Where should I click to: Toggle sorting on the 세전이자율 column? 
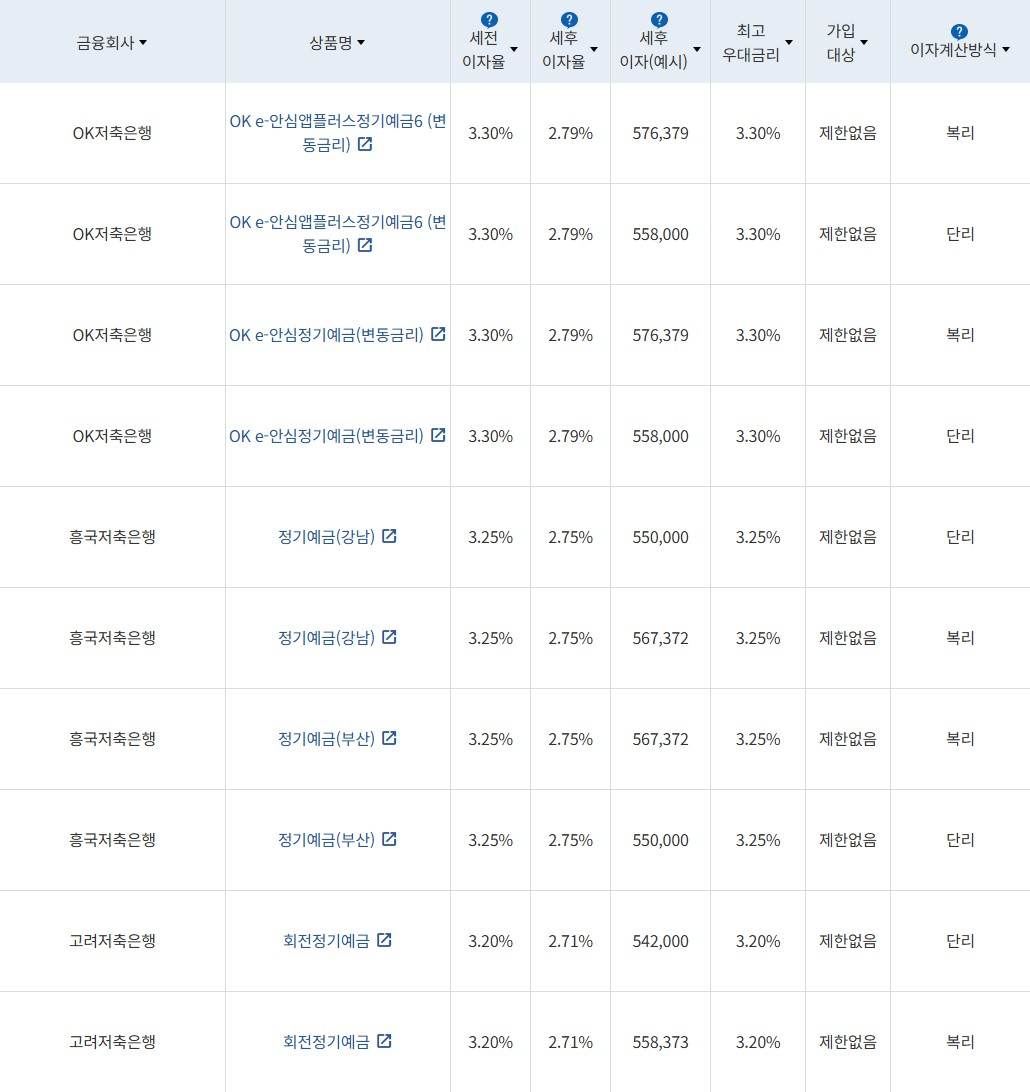pos(514,48)
